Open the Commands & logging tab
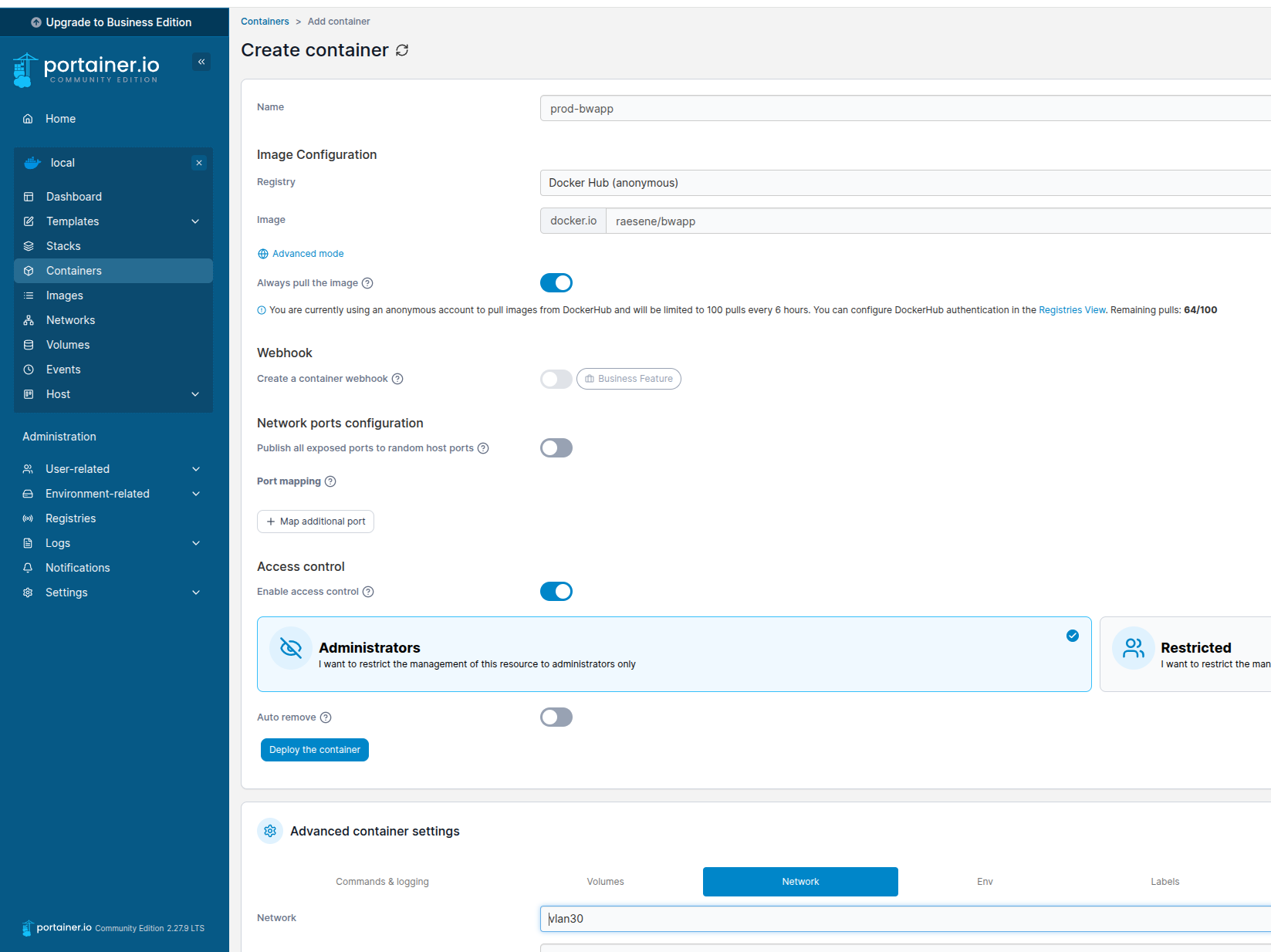 coord(382,881)
